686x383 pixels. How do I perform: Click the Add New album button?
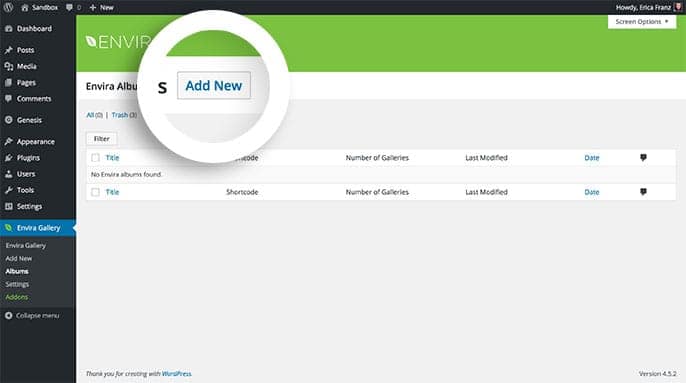point(214,85)
